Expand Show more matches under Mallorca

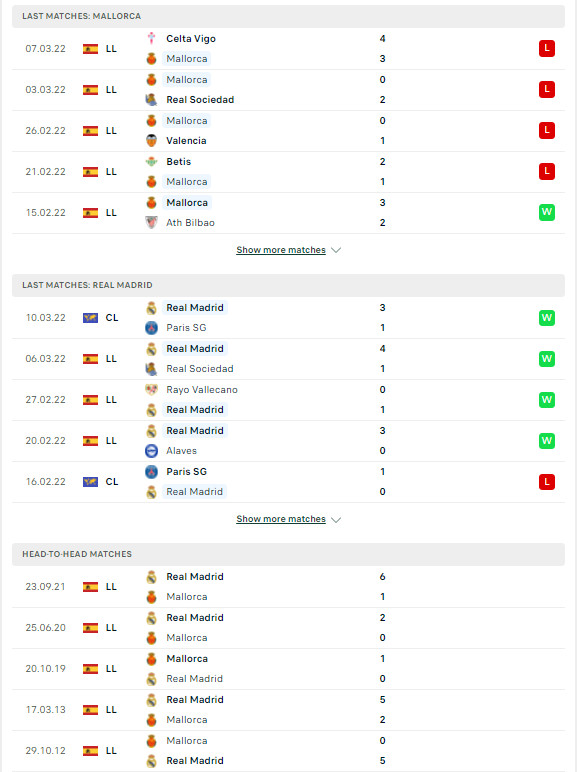point(281,250)
